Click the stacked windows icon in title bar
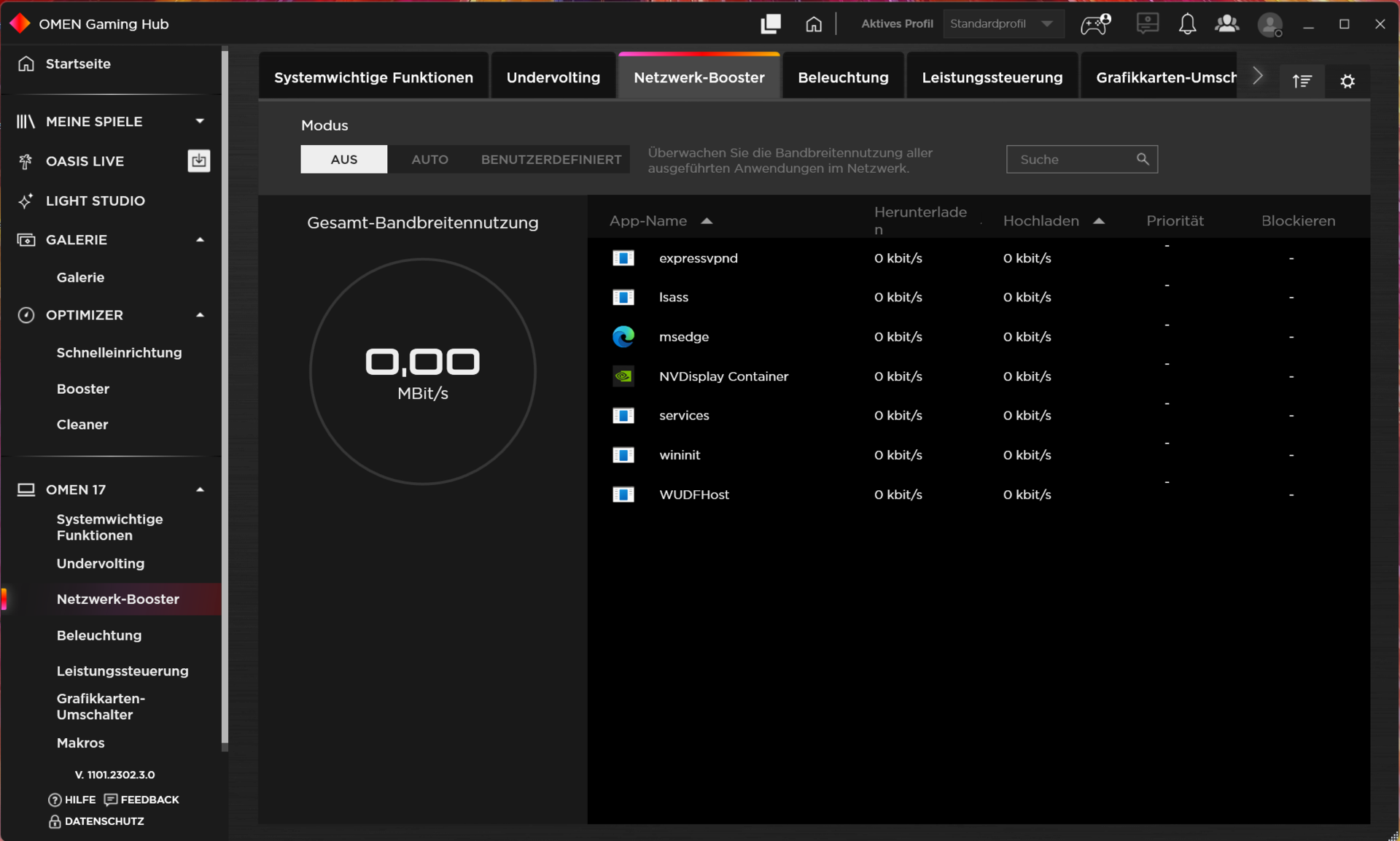The image size is (1400, 841). (x=771, y=24)
